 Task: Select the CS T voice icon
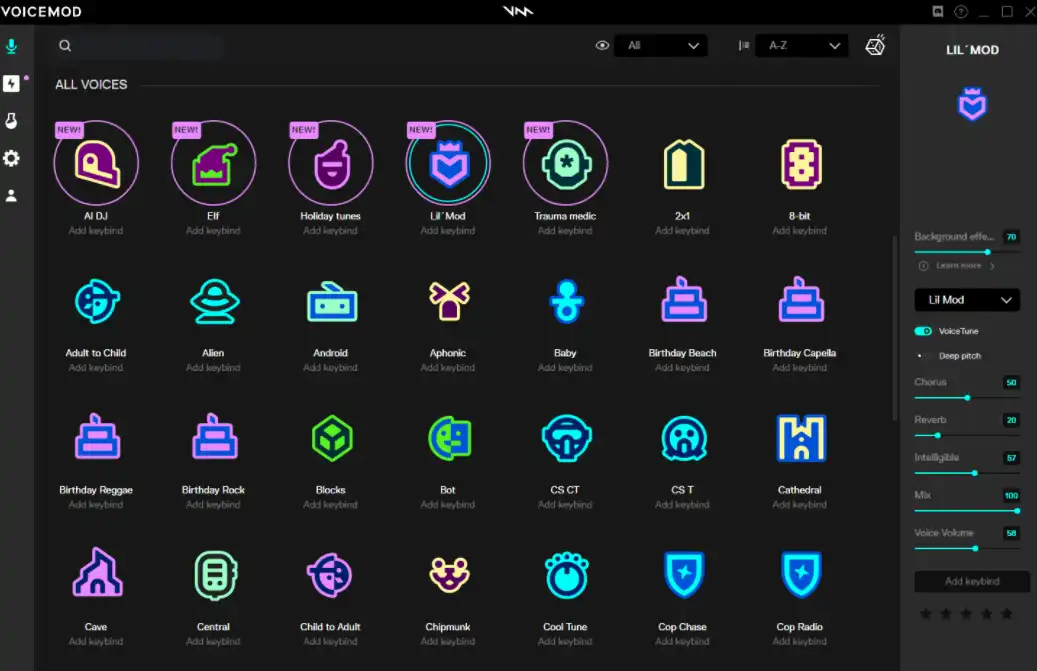(x=684, y=438)
